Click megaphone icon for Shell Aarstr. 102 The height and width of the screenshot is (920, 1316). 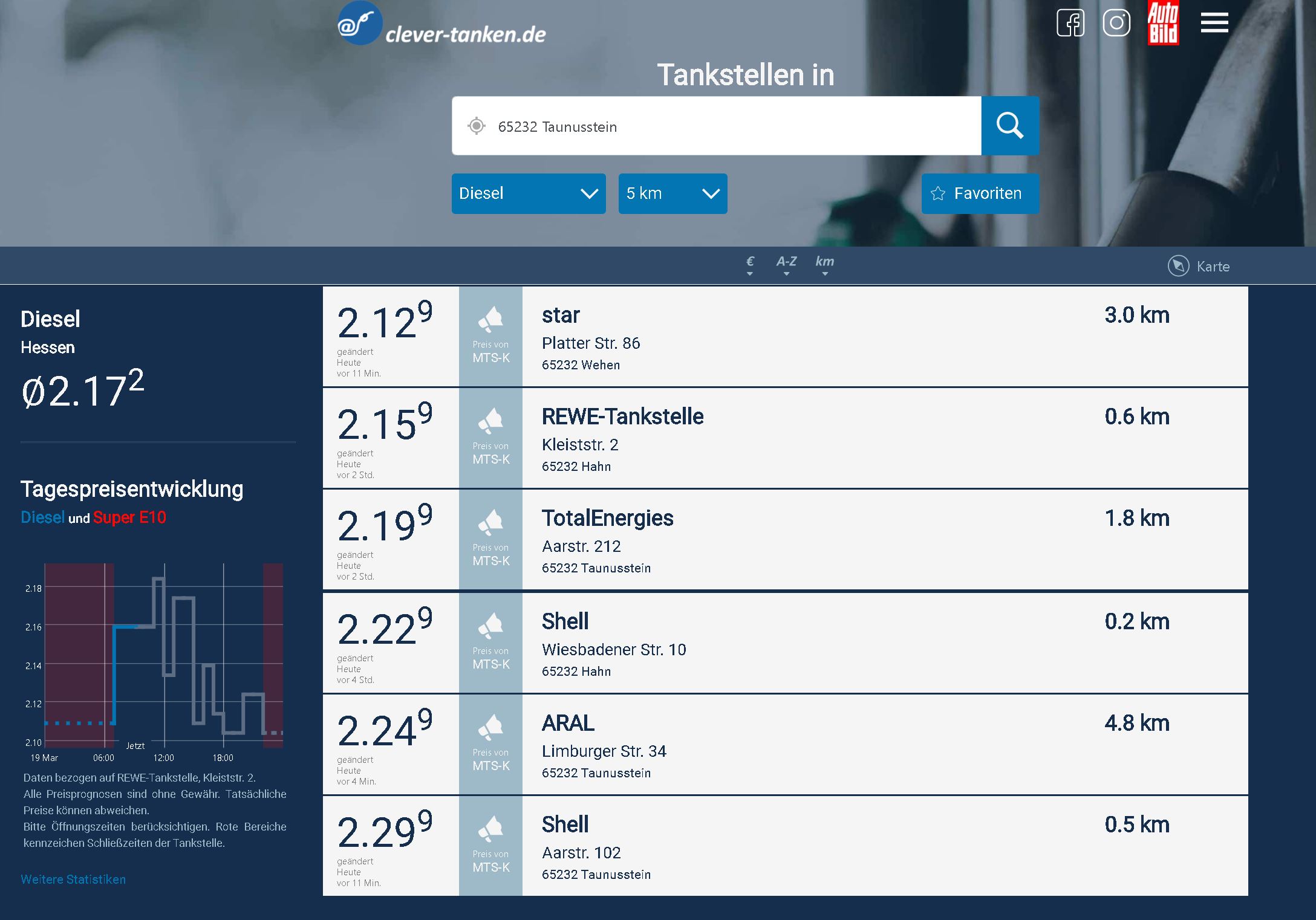tap(490, 829)
